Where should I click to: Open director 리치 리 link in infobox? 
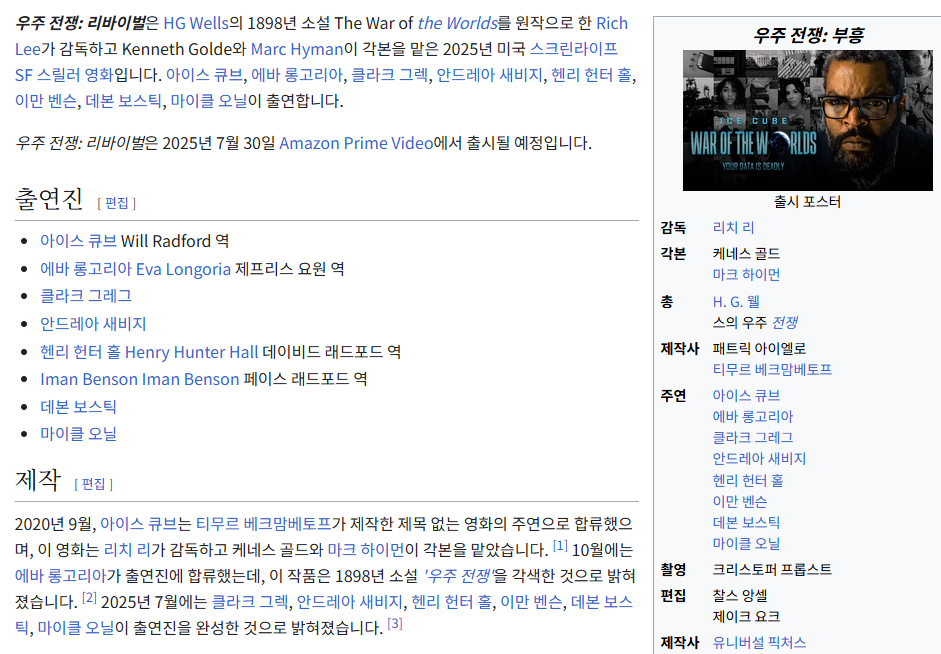click(733, 228)
